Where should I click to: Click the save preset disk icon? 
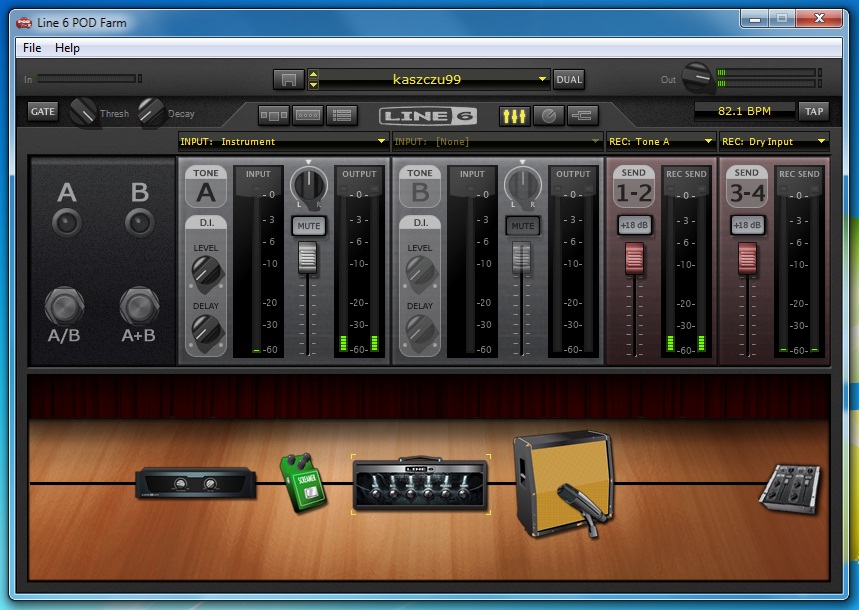[x=289, y=79]
